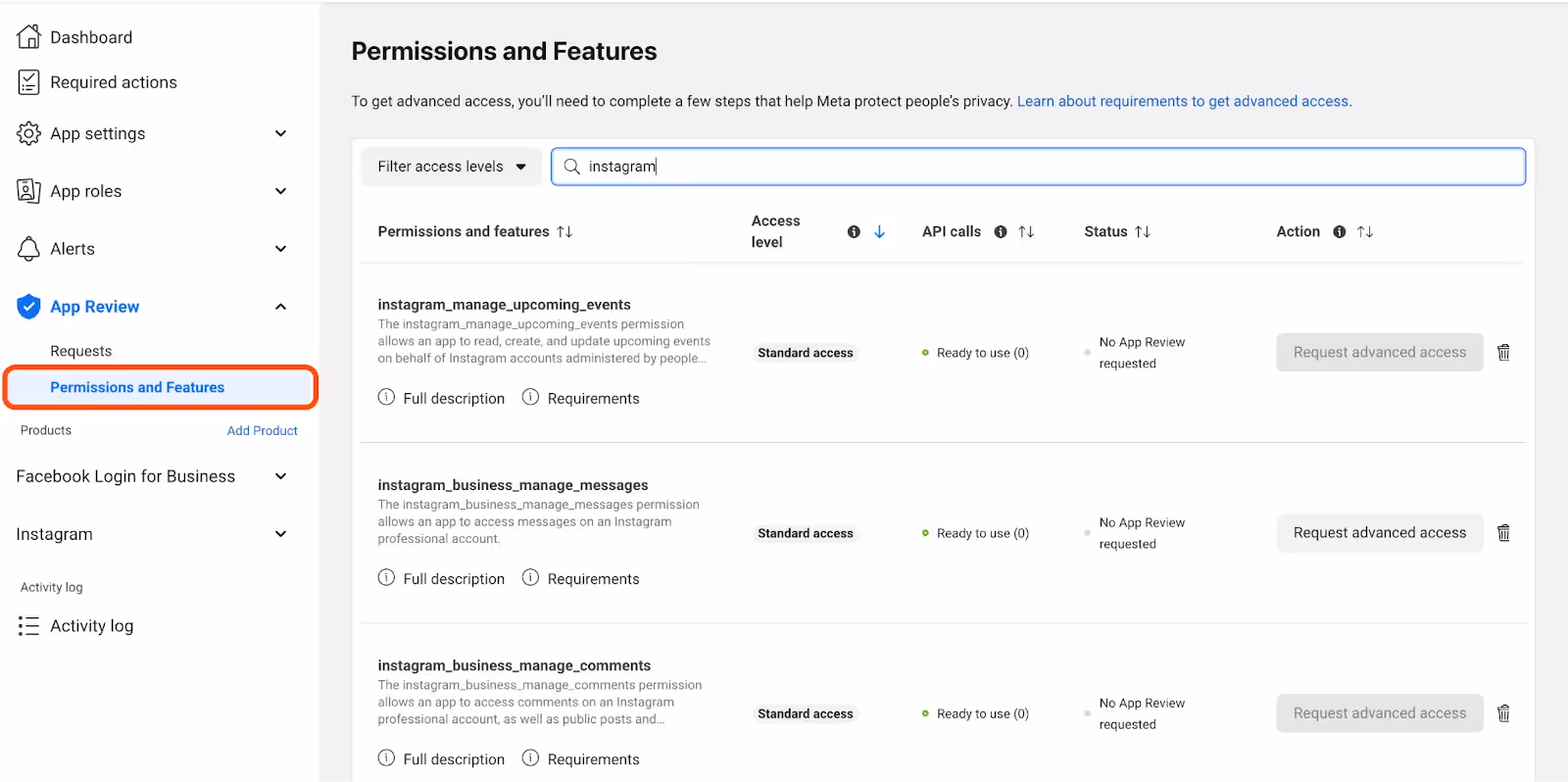Delete instagram_manage_upcoming_events using trash icon
Screen dimensions: 1568x782
click(1503, 353)
